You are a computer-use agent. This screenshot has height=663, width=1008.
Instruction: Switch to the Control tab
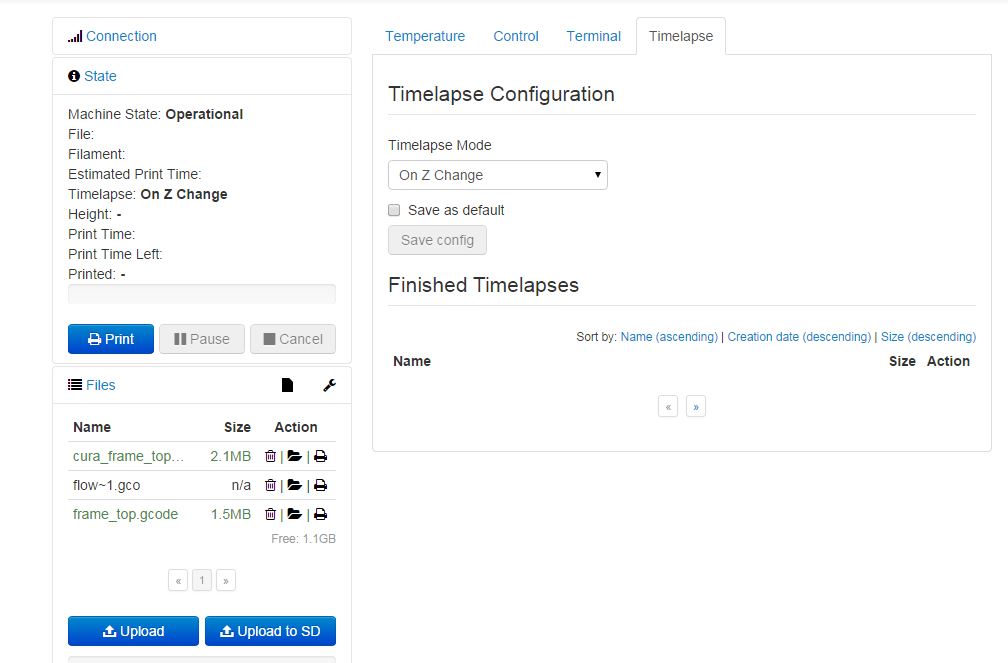[x=516, y=36]
